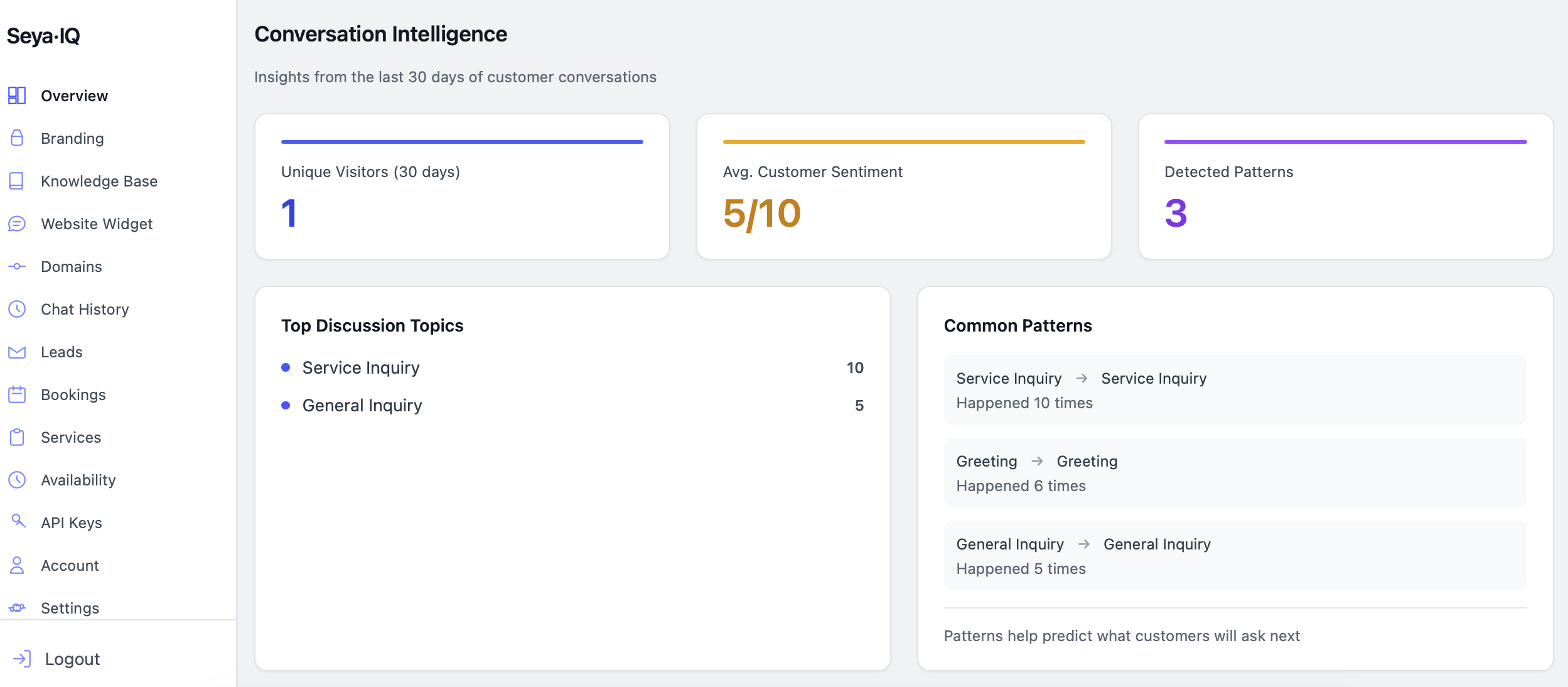Select the Service Inquiry topic entry
Viewport: 1568px width, 687px height.
[360, 368]
